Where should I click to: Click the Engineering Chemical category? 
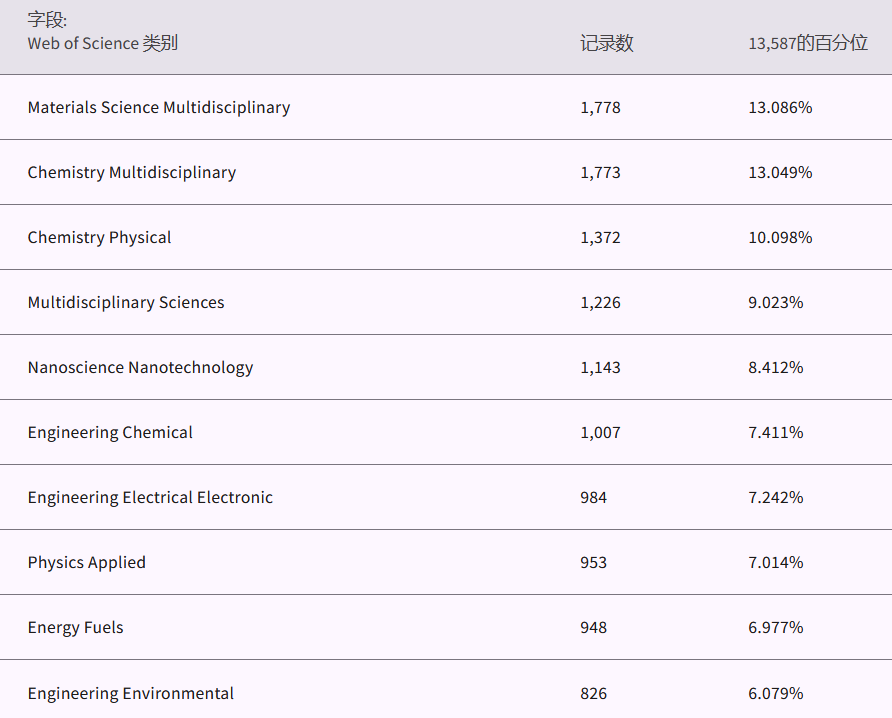[x=110, y=432]
